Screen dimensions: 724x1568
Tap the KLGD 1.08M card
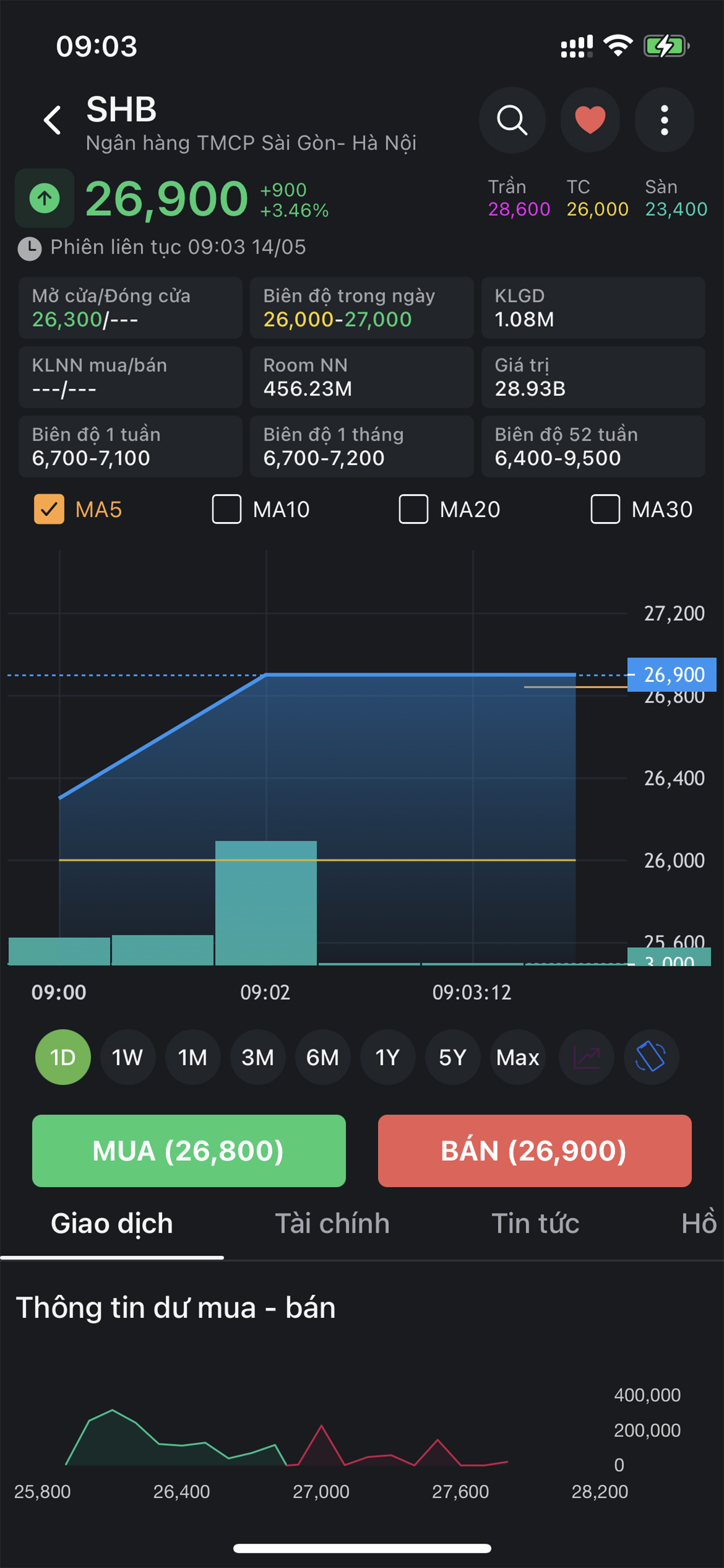593,308
